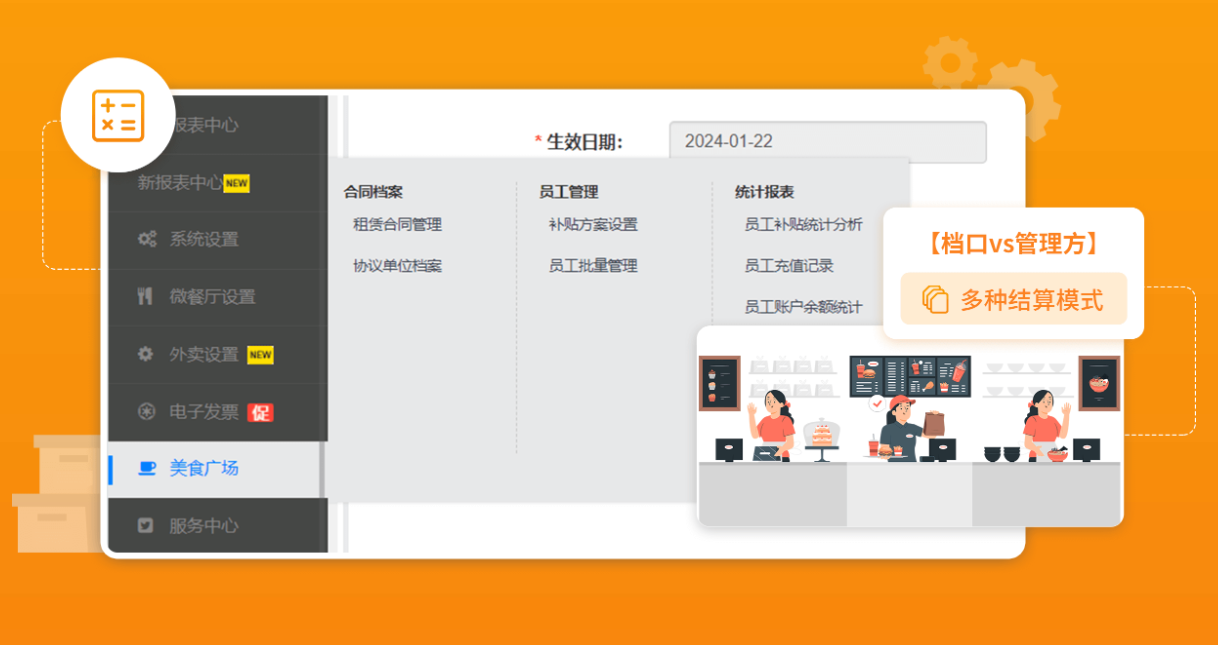Open 员工充值记录 under 统计报表
The height and width of the screenshot is (645, 1218).
(x=788, y=266)
